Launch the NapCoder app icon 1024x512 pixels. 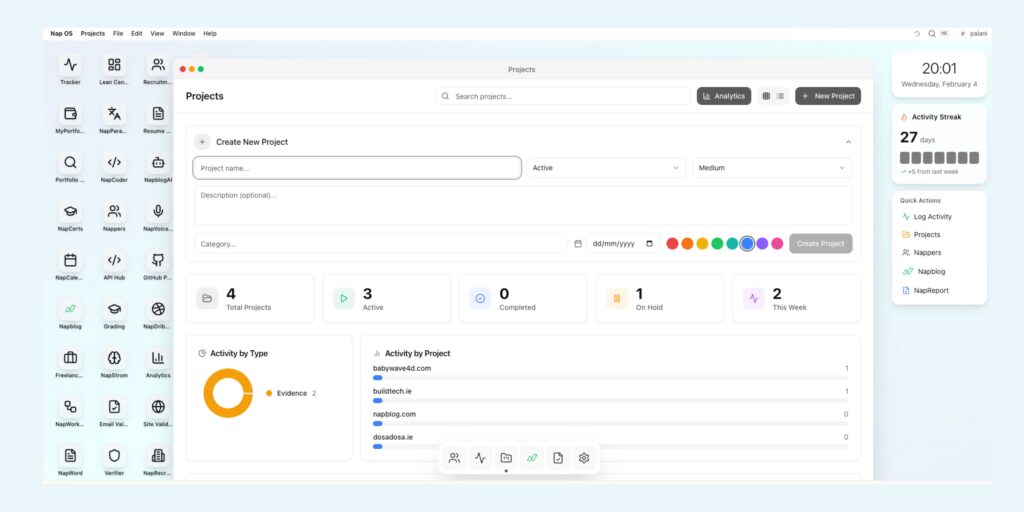point(114,163)
